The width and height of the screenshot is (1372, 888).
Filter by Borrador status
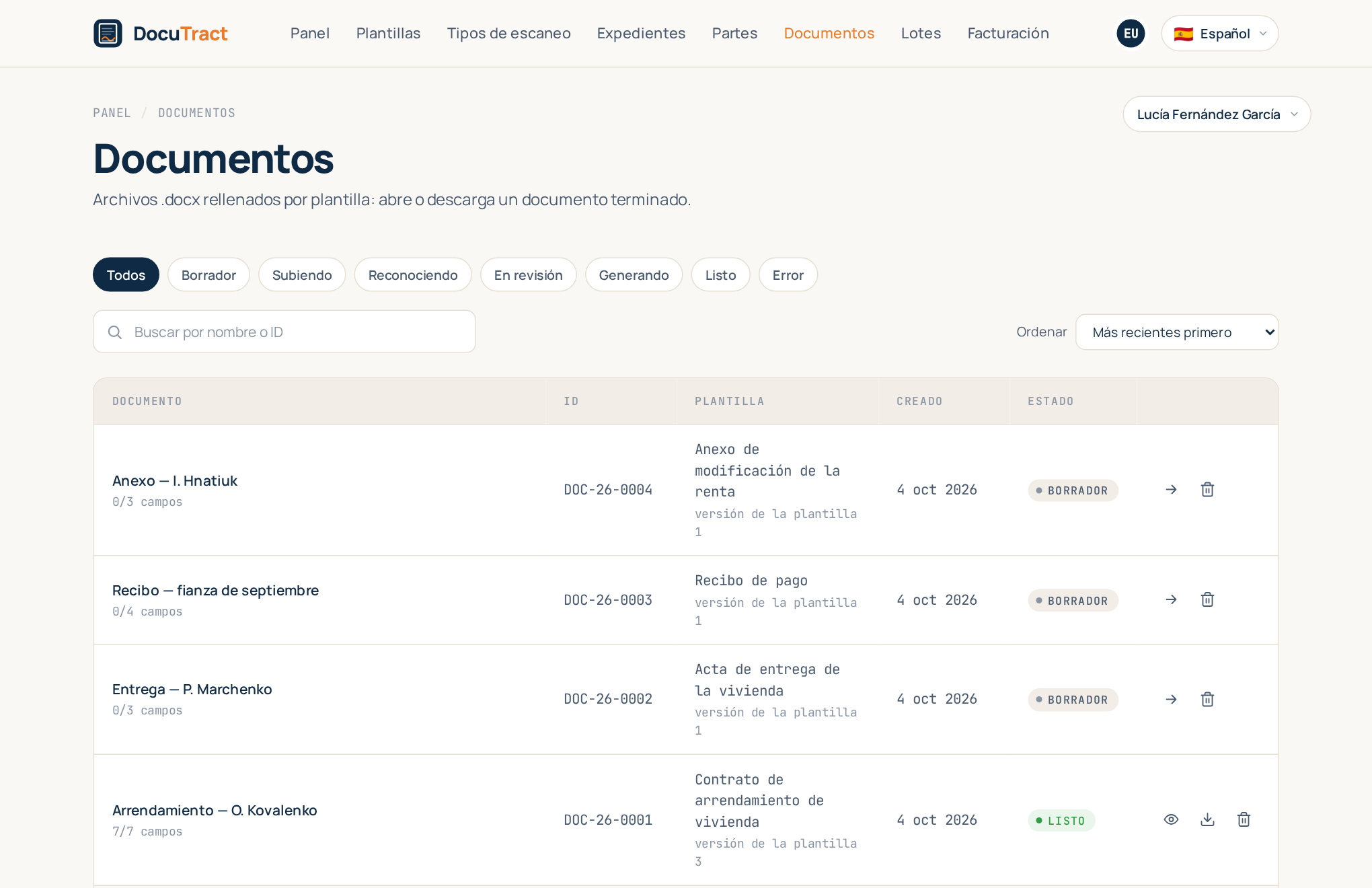pos(208,275)
